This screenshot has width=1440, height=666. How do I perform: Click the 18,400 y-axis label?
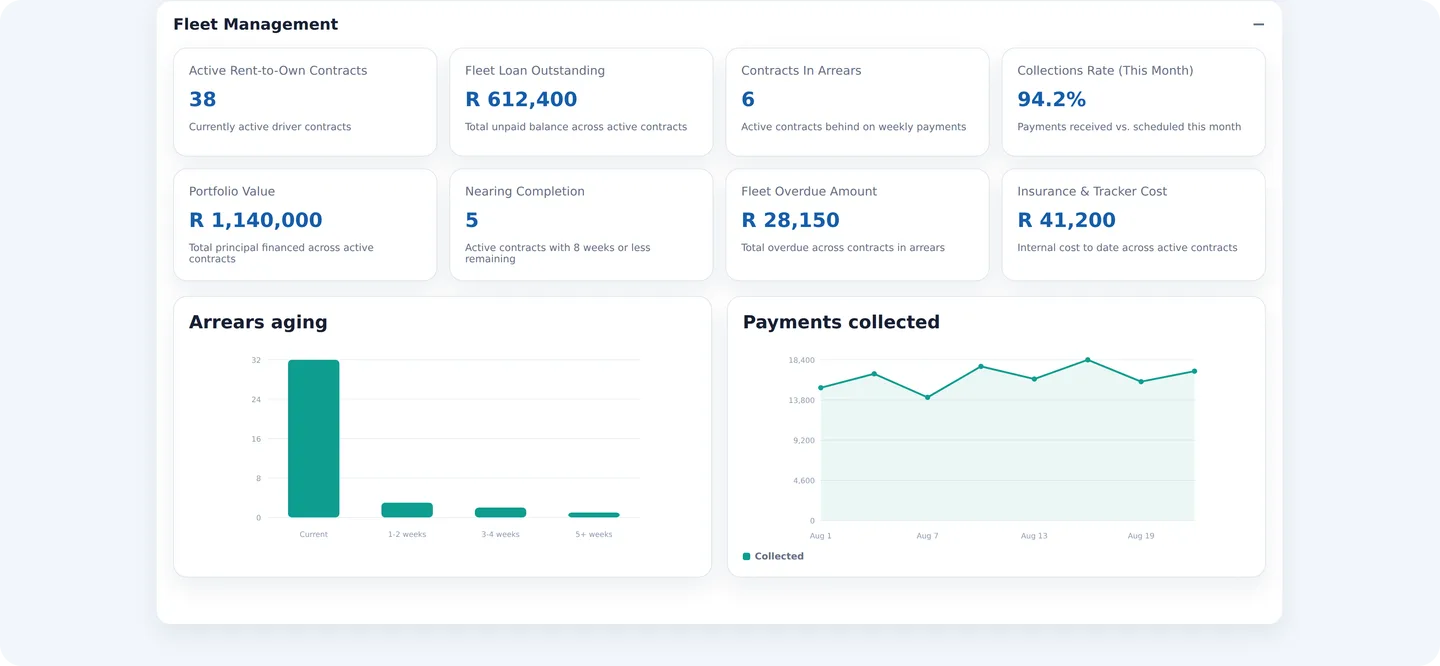tap(802, 360)
